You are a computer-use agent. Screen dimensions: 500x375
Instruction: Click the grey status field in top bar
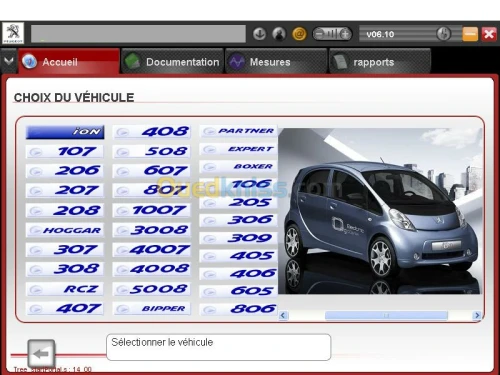(138, 34)
